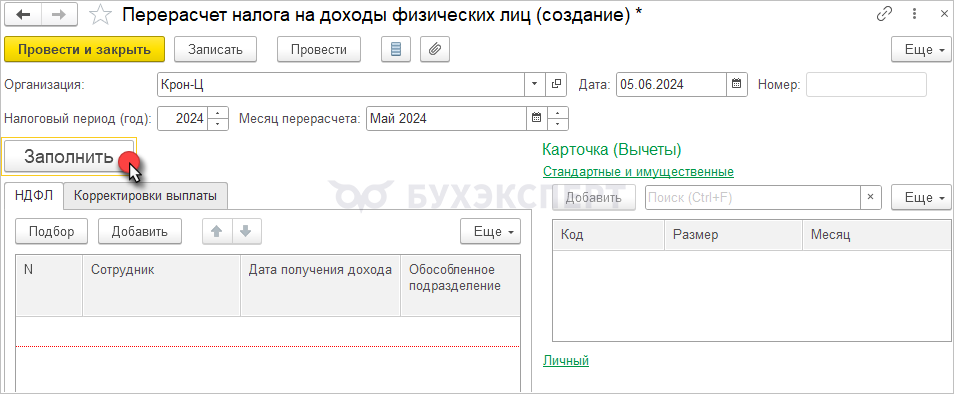Open the calendar for Месяц перерасчета

pos(536,119)
